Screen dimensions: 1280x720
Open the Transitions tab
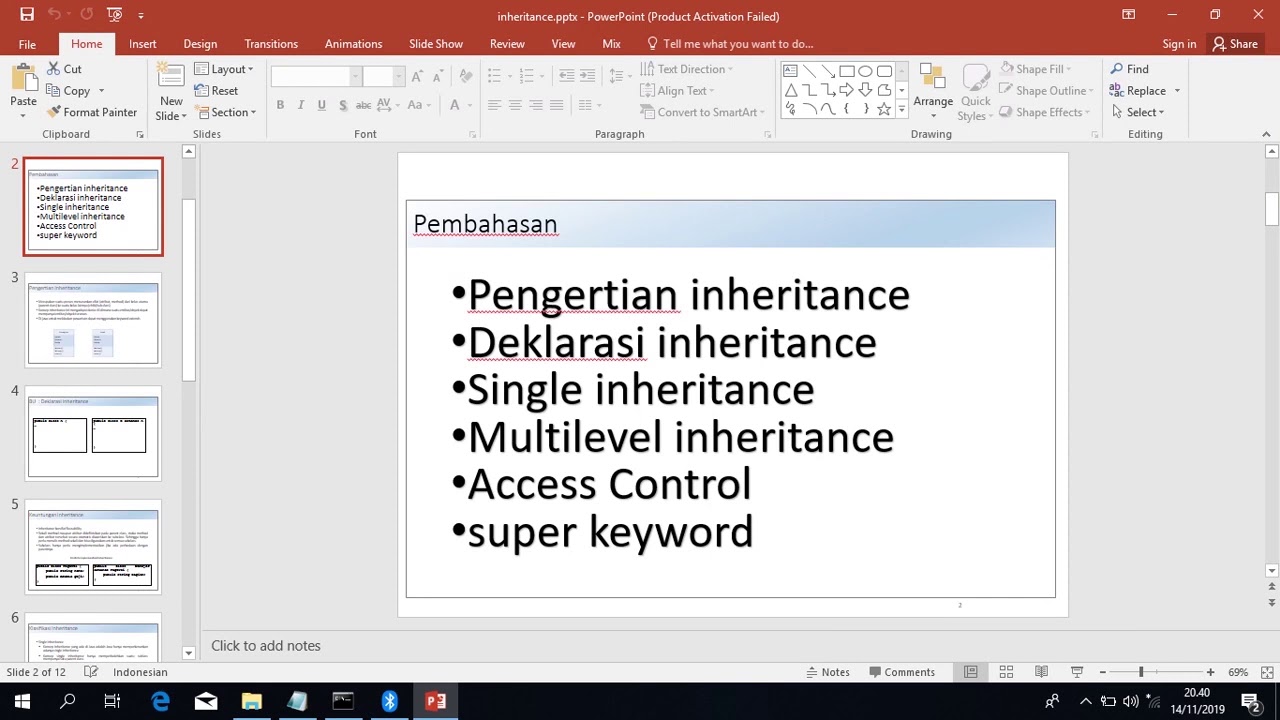coord(271,44)
